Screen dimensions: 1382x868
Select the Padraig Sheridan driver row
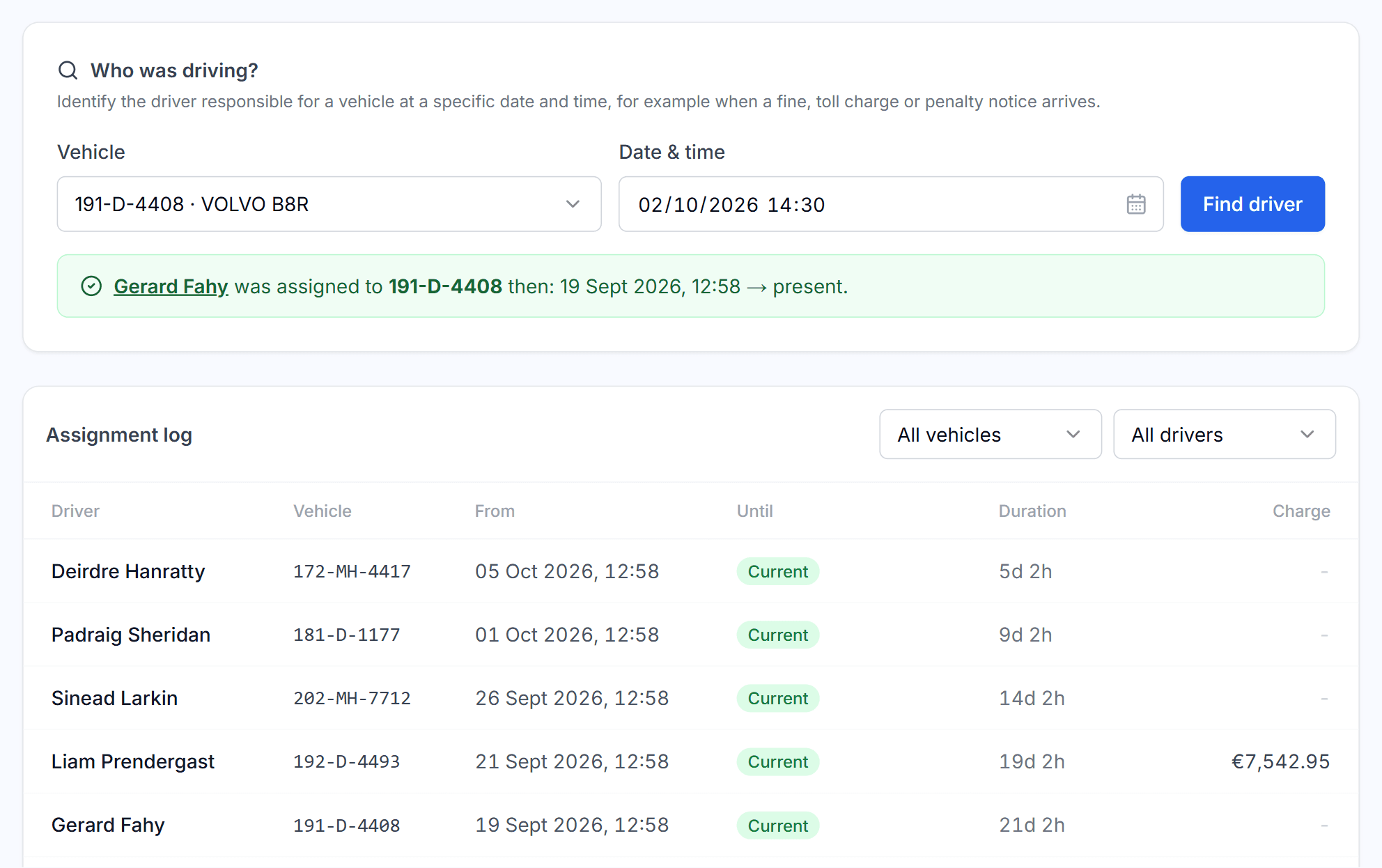[x=691, y=635]
